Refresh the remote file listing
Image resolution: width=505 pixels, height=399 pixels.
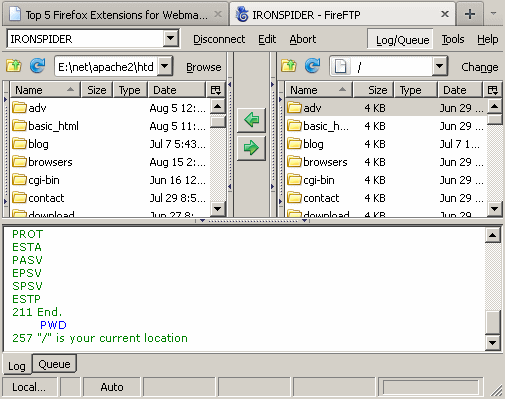tap(312, 66)
